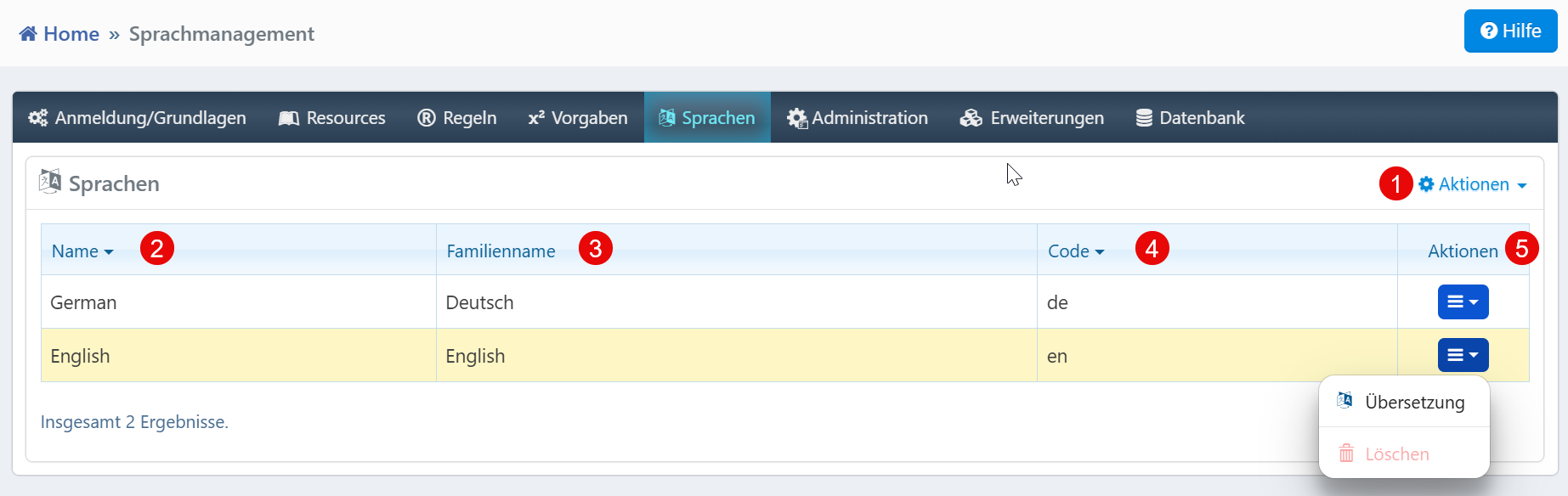Click the Datenbank database icon
The image size is (1568, 496).
click(x=1144, y=118)
